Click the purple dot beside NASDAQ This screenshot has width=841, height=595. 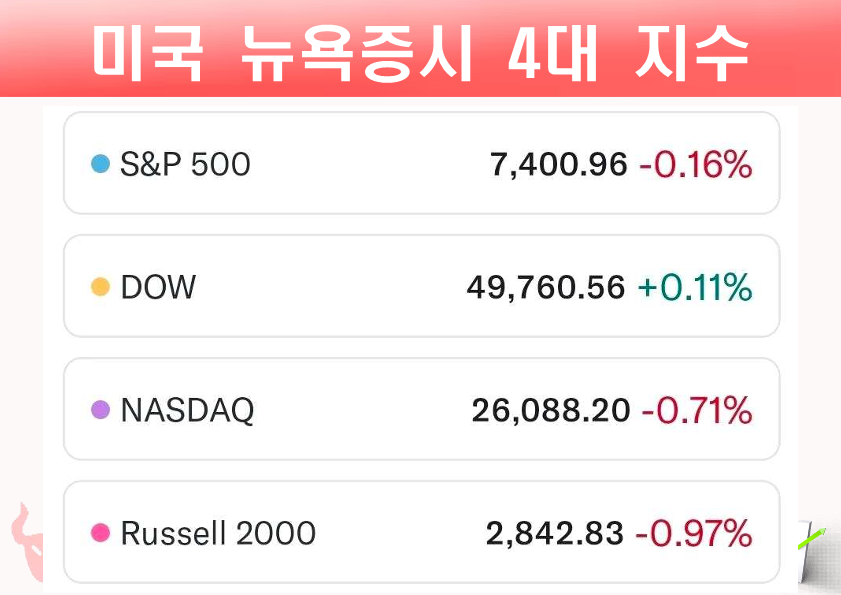pyautogui.click(x=100, y=409)
